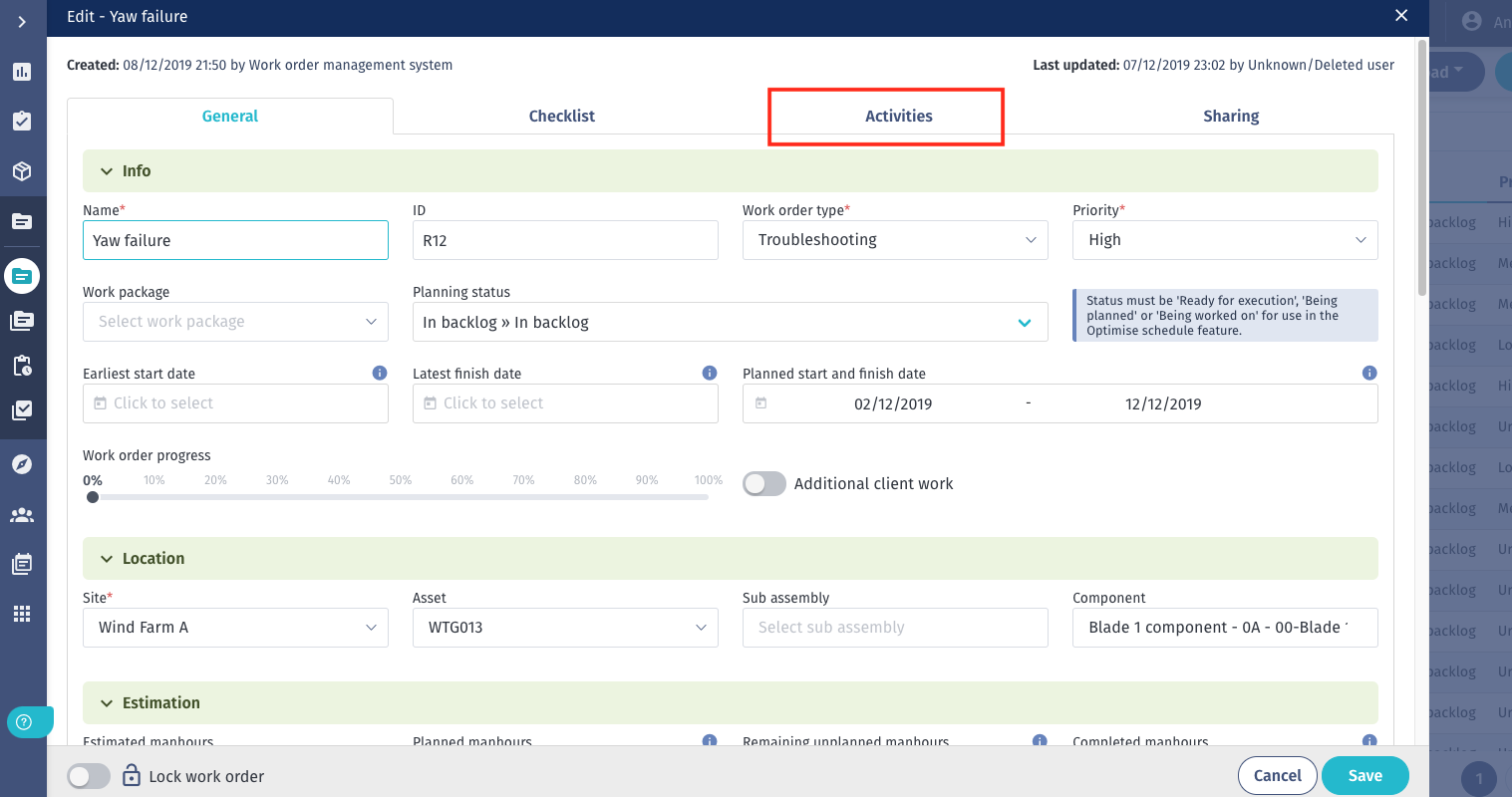Toggle the Additional client work switch
1512x797 pixels.
coord(764,483)
